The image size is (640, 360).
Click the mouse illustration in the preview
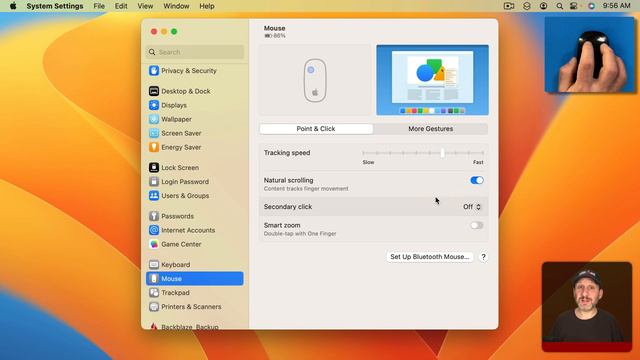[315, 80]
